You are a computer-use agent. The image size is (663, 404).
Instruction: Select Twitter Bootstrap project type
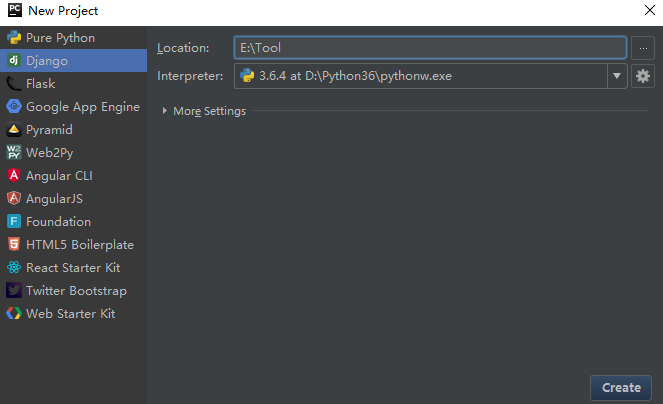click(x=76, y=291)
